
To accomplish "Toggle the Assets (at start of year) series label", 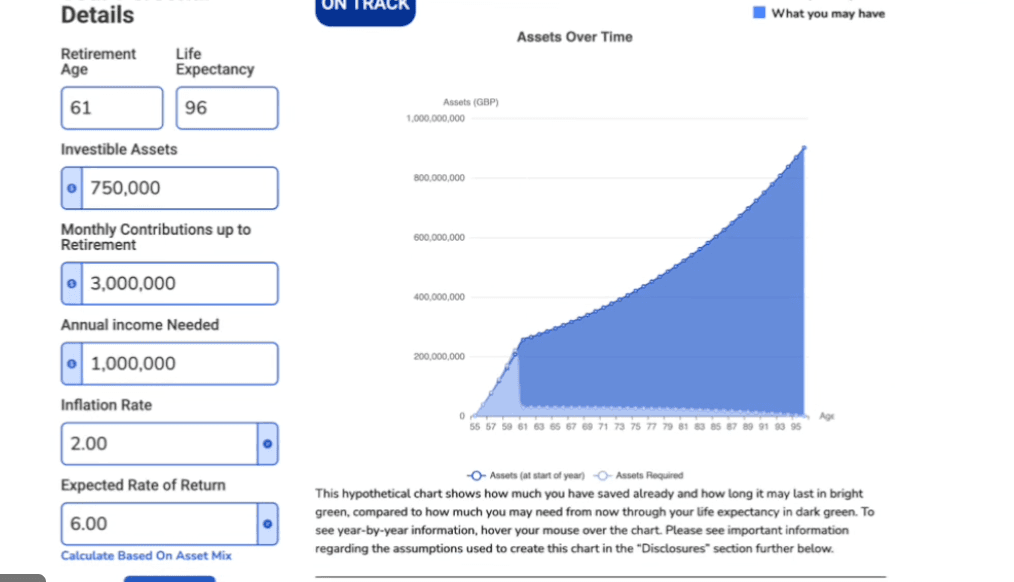I will pyautogui.click(x=535, y=476).
